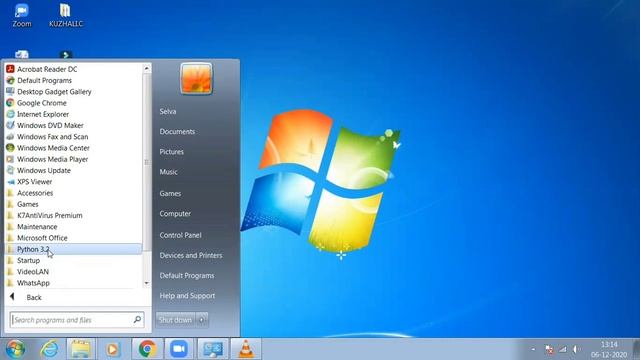
Task: Select the Zoom desktop shortcut
Action: point(22,16)
